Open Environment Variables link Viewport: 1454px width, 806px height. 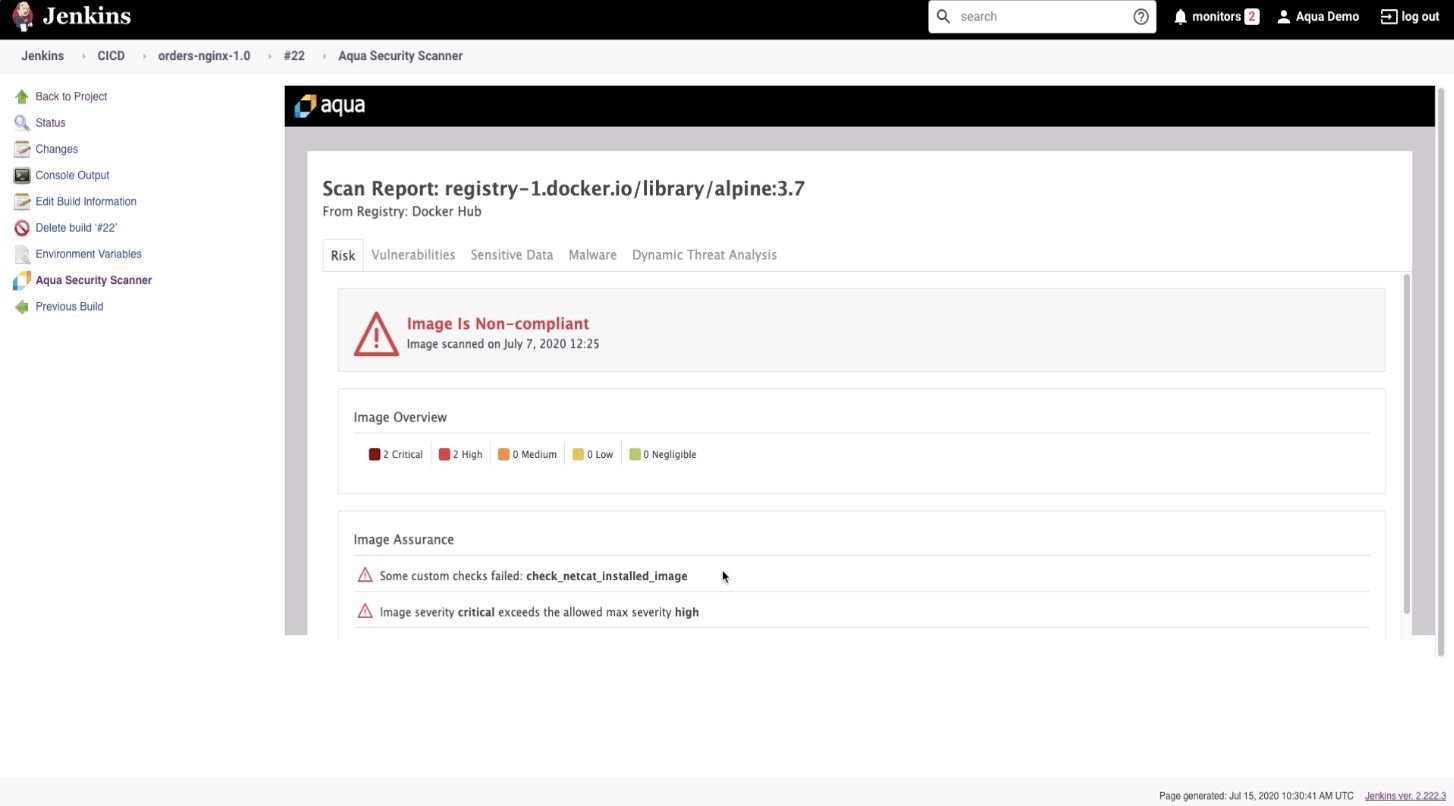coord(88,254)
